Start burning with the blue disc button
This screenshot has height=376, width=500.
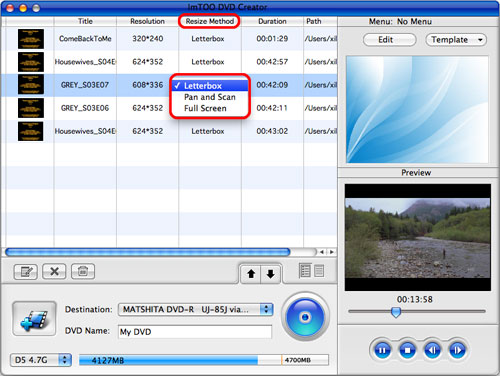click(305, 317)
